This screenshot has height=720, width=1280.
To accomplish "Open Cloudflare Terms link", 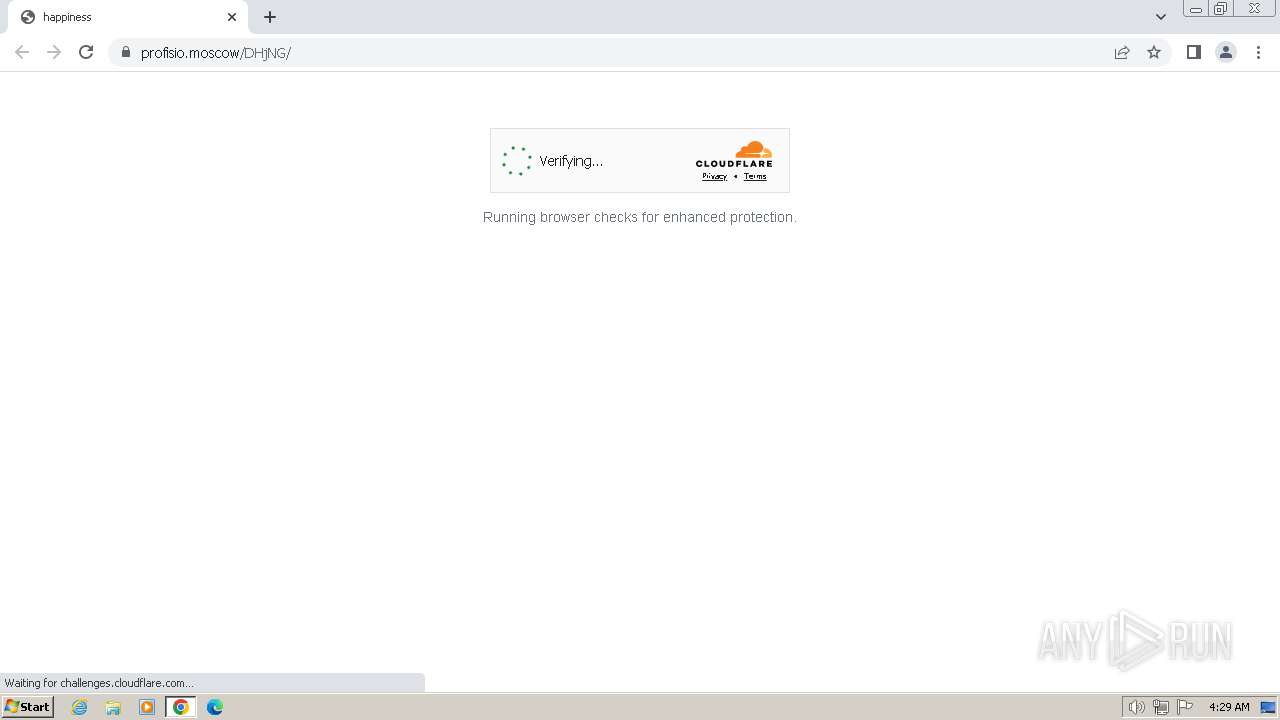I will (755, 176).
